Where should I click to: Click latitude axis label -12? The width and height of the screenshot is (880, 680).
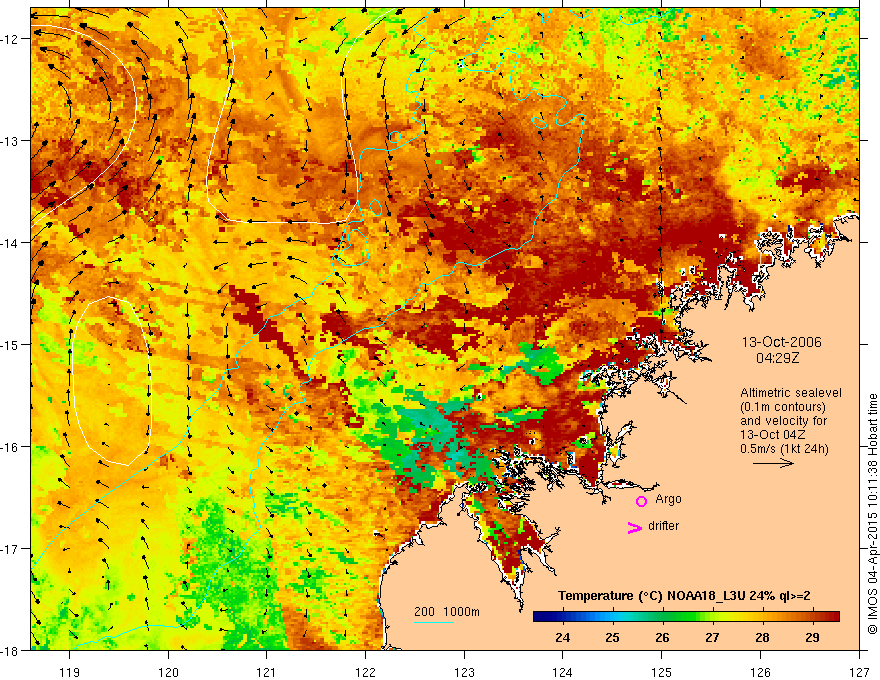click(10, 39)
